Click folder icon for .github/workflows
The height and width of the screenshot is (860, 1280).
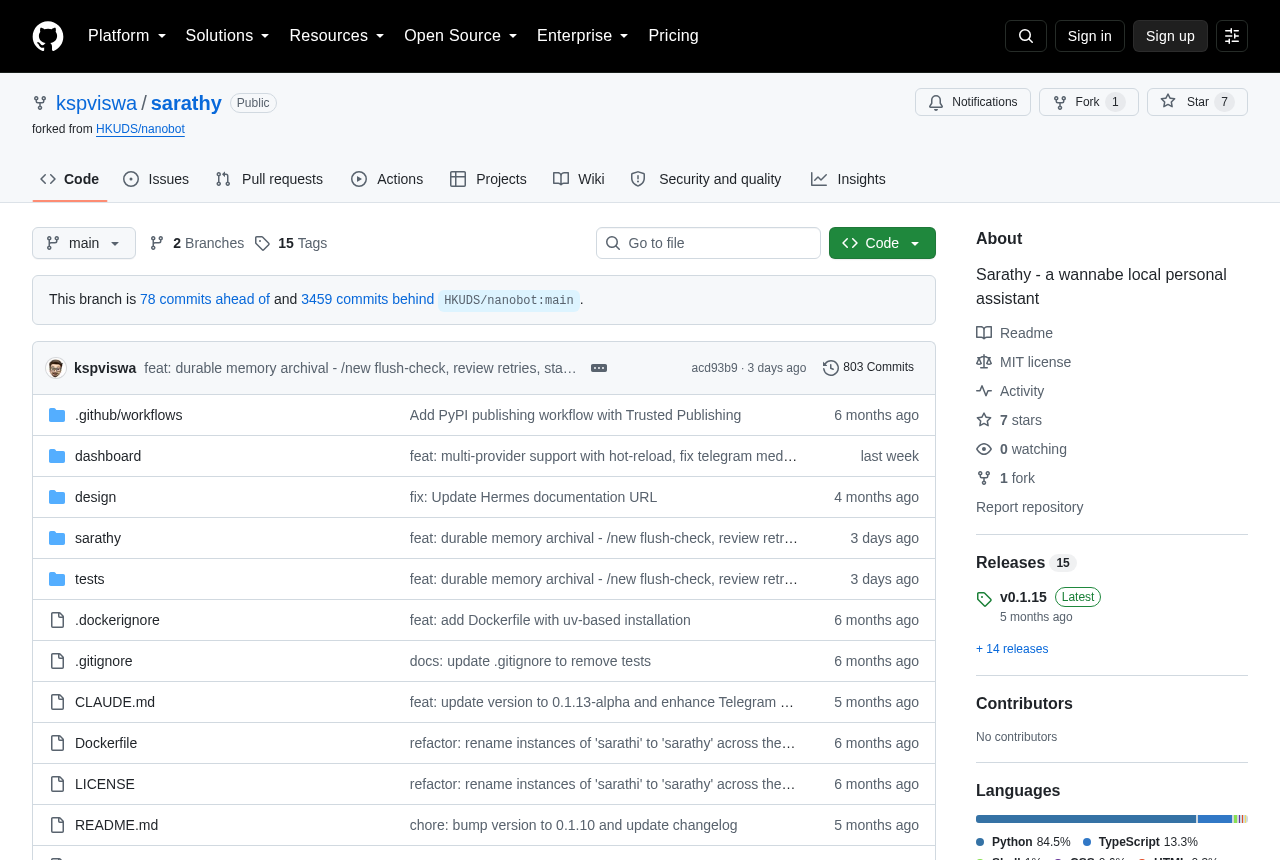point(57,415)
